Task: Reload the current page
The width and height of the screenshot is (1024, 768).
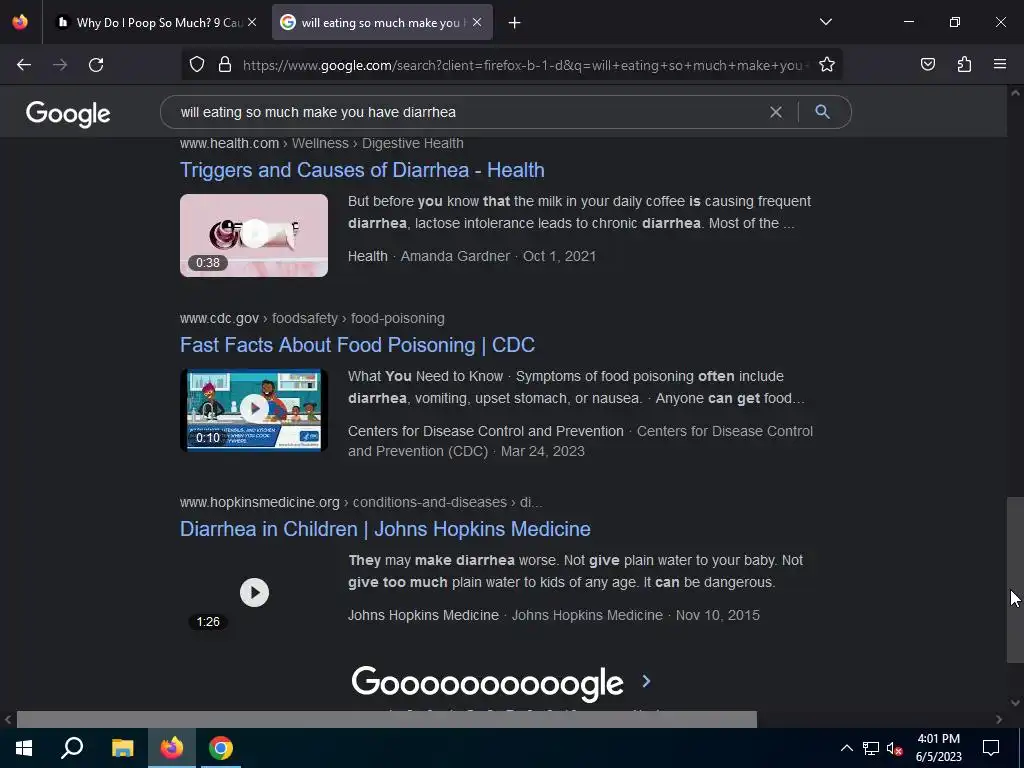Action: point(96,65)
